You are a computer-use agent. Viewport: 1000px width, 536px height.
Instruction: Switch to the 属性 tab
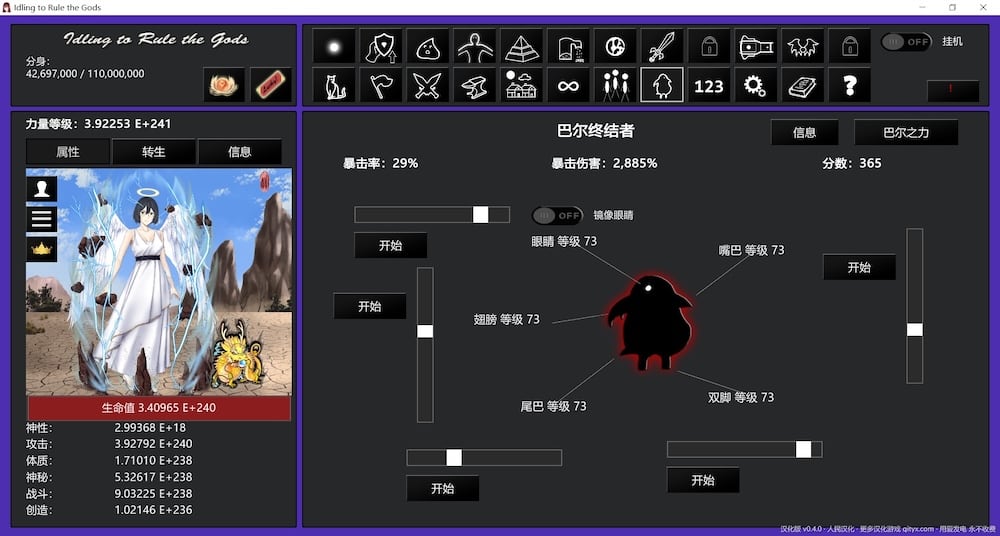[x=68, y=152]
